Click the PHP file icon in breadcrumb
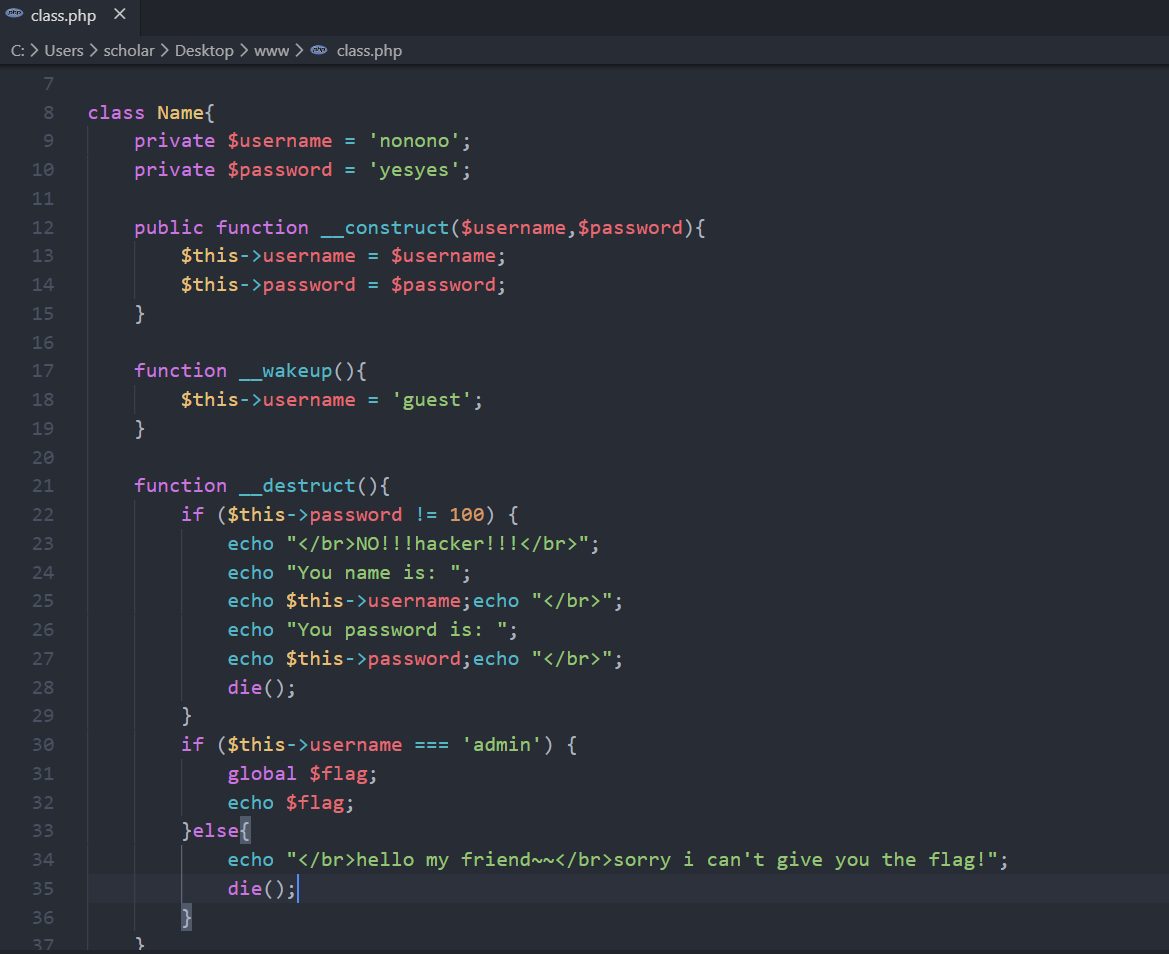Screen dimensions: 1169x954 [x=319, y=50]
